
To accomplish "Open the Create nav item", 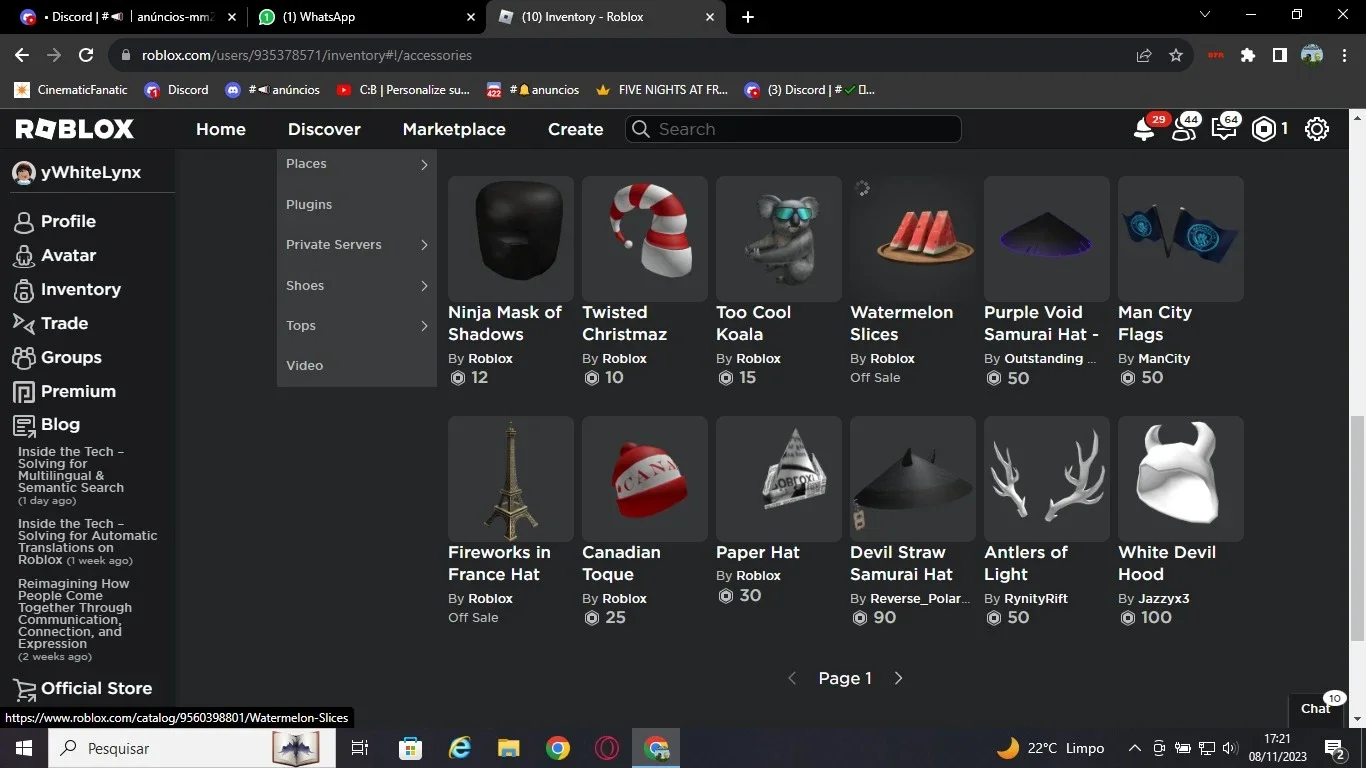I will [575, 129].
